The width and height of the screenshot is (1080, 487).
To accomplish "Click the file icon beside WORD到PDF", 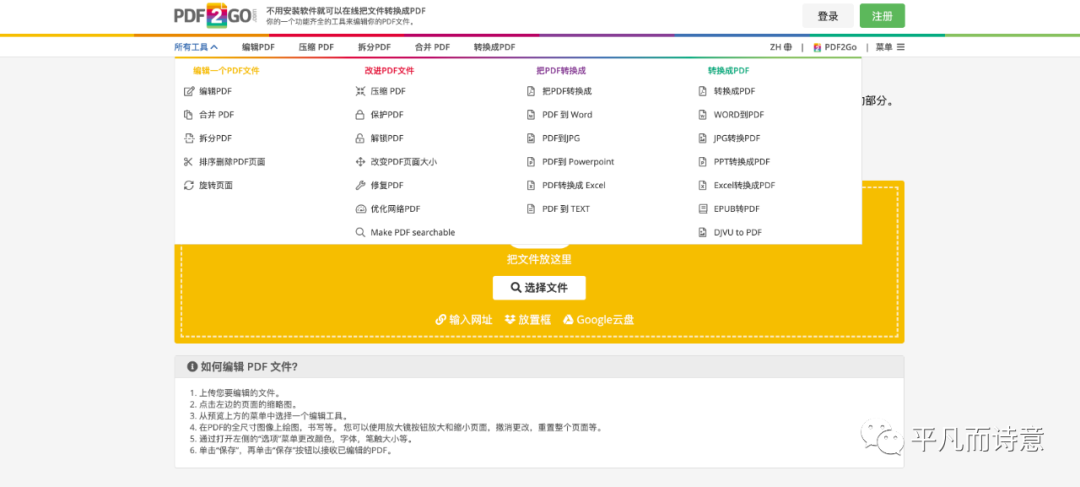I will (x=703, y=114).
